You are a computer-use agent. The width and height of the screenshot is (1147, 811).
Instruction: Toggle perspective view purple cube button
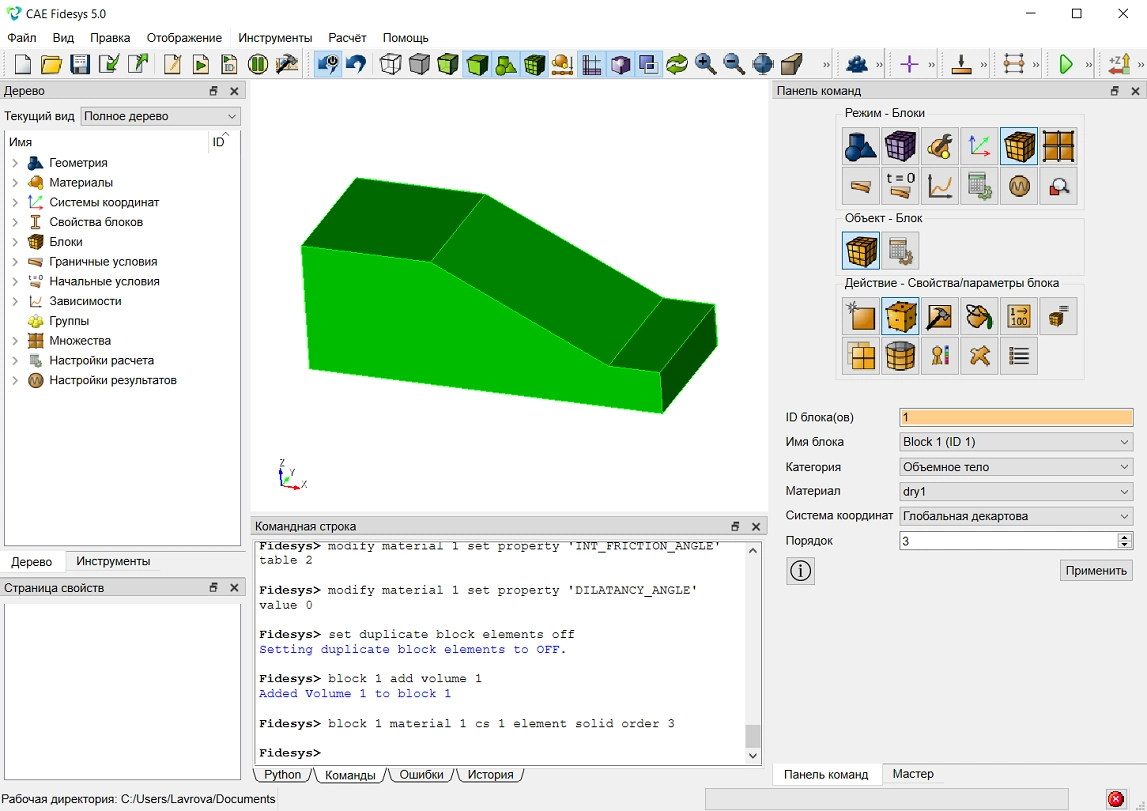(x=620, y=64)
